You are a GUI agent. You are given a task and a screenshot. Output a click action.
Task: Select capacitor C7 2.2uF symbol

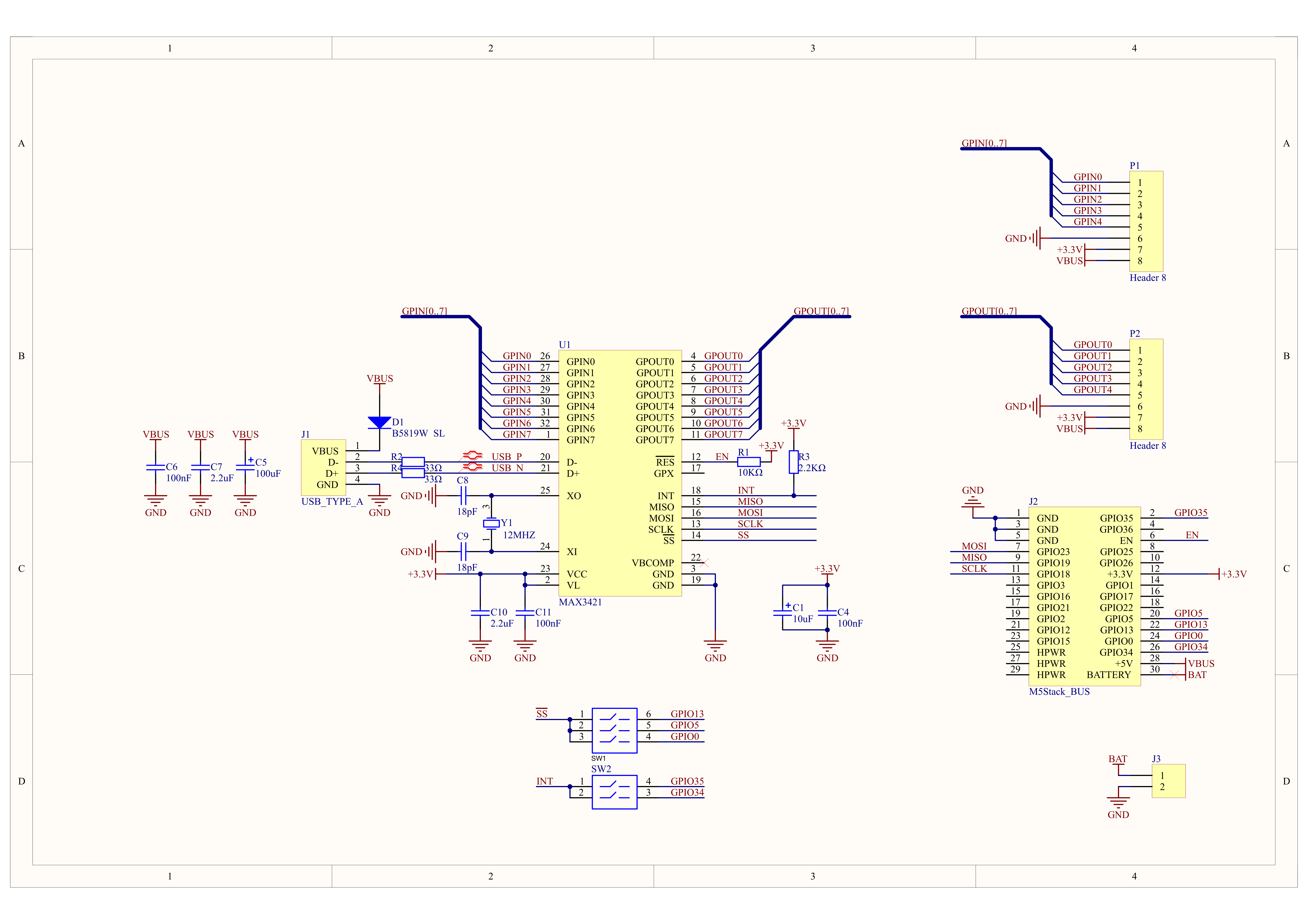pyautogui.click(x=201, y=468)
